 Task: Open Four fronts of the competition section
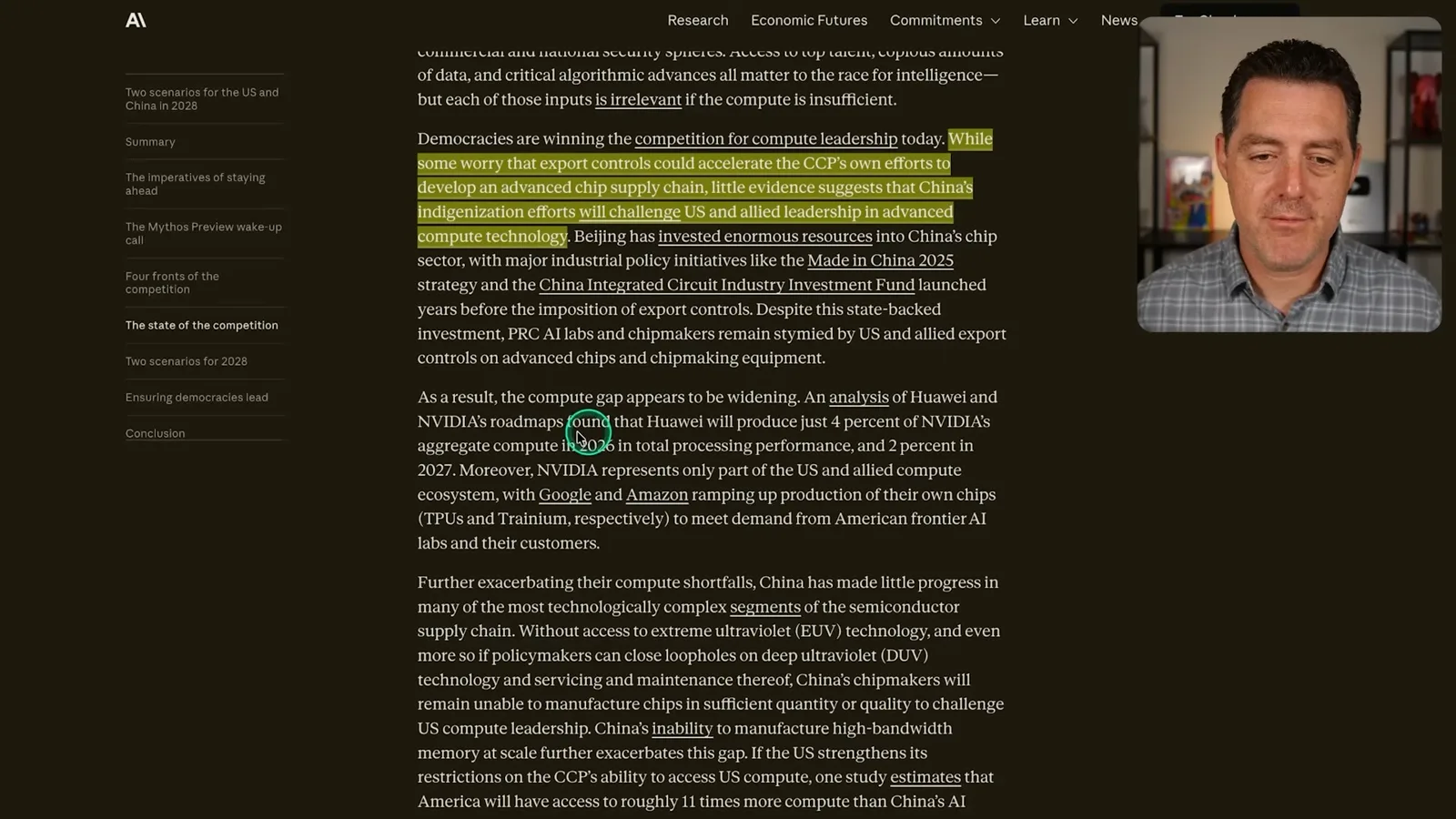coord(172,282)
